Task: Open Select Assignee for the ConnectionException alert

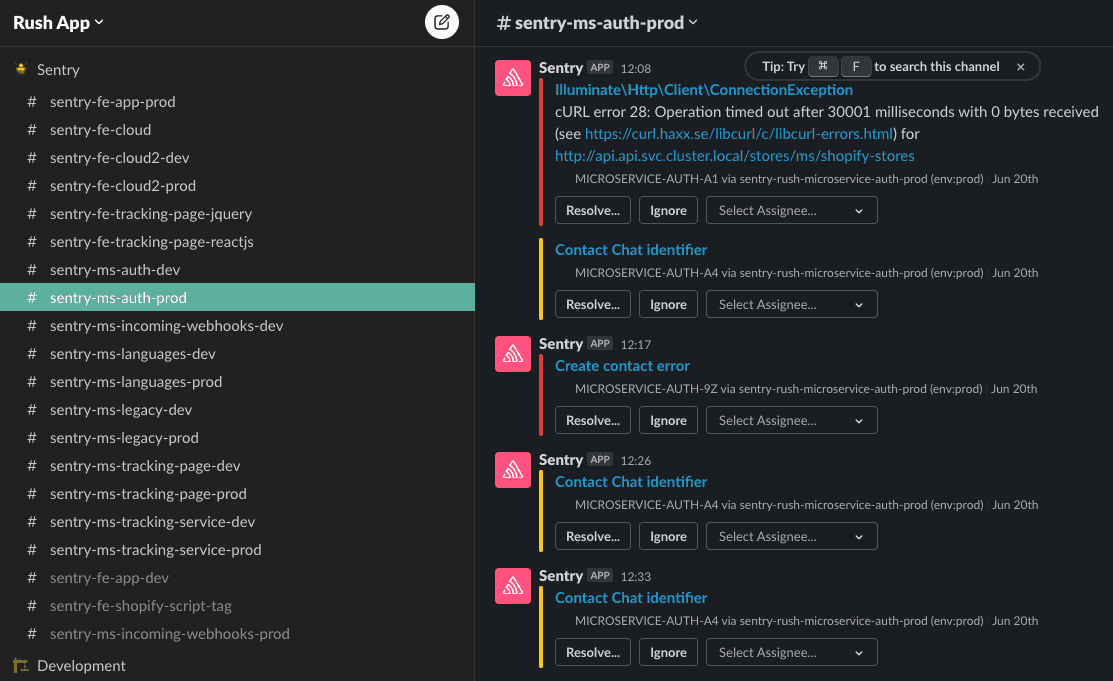Action: [x=791, y=210]
